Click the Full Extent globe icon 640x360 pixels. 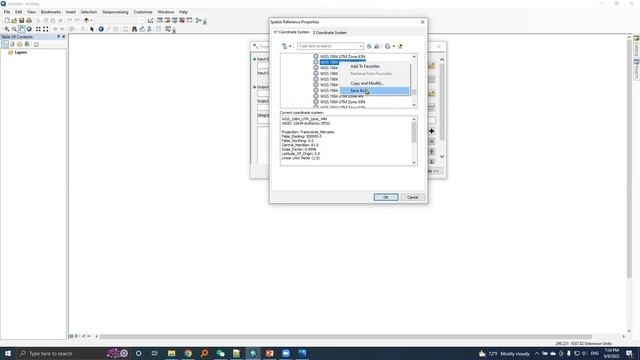[29, 29]
